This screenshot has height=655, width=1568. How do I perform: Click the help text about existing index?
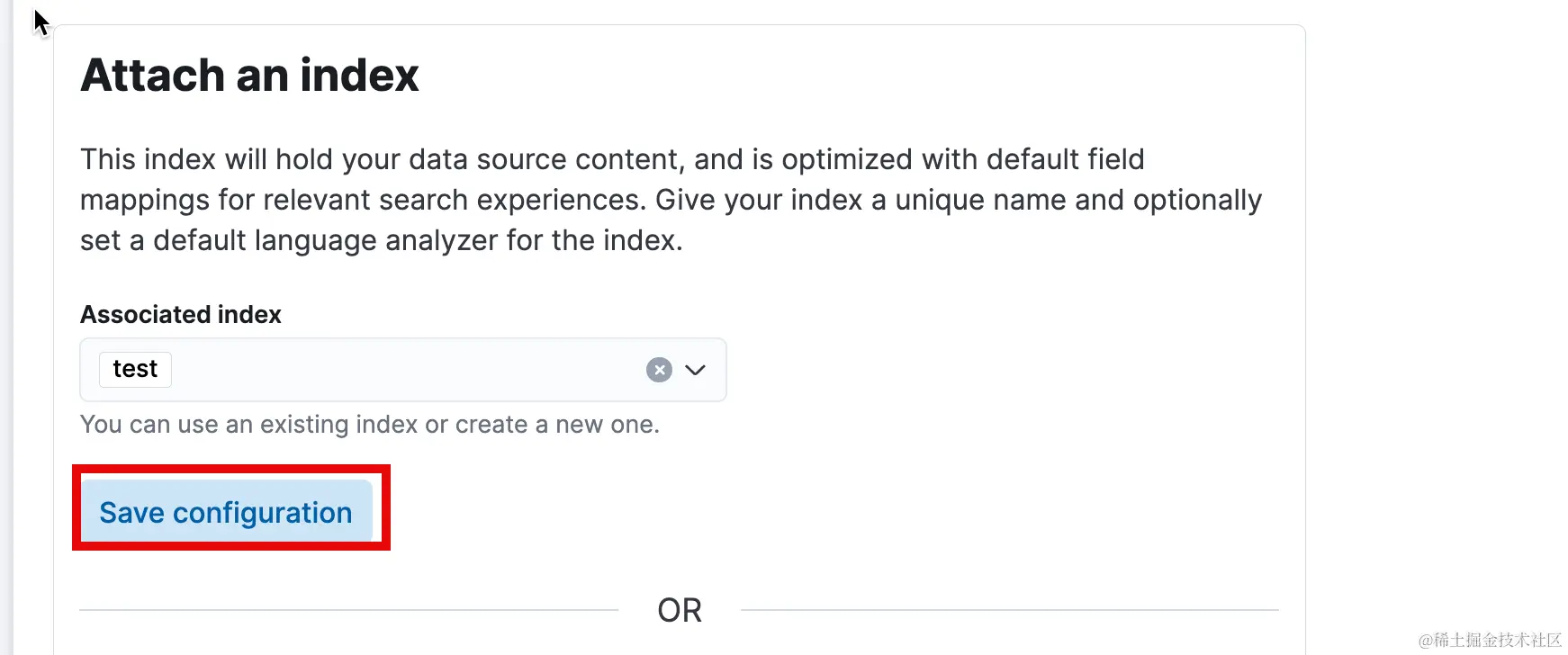pyautogui.click(x=370, y=424)
